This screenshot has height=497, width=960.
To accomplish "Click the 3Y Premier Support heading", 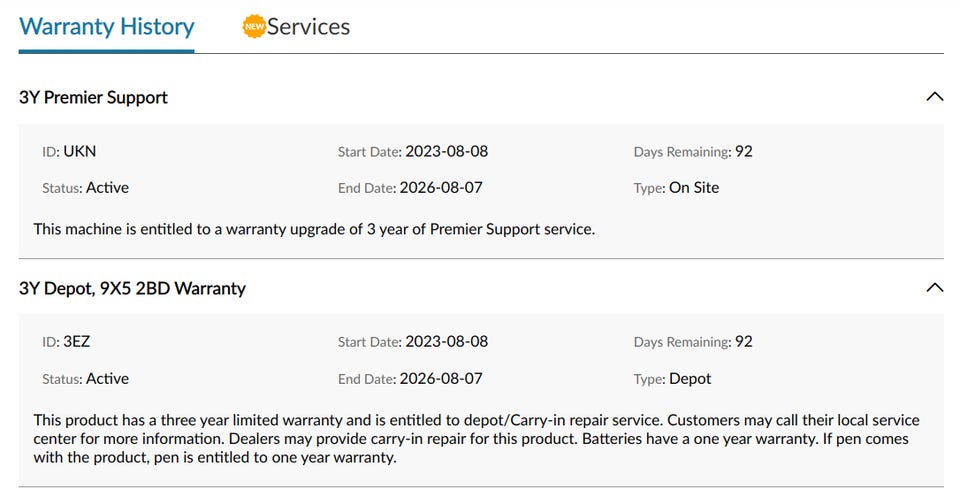I will tap(93, 98).
